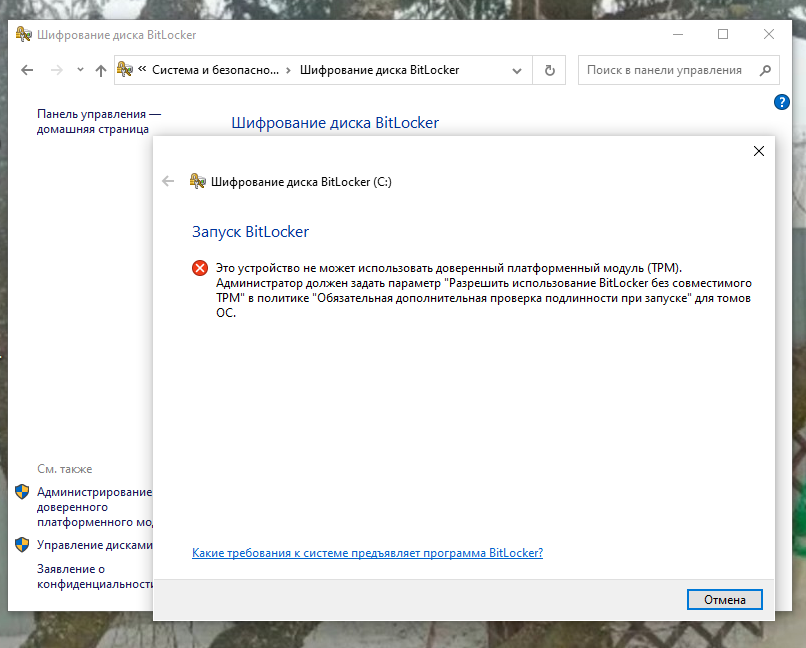This screenshot has width=806, height=648.
Task: Open 'Какие требования к системе предъявляет программа BitLocker?' link
Action: [368, 553]
